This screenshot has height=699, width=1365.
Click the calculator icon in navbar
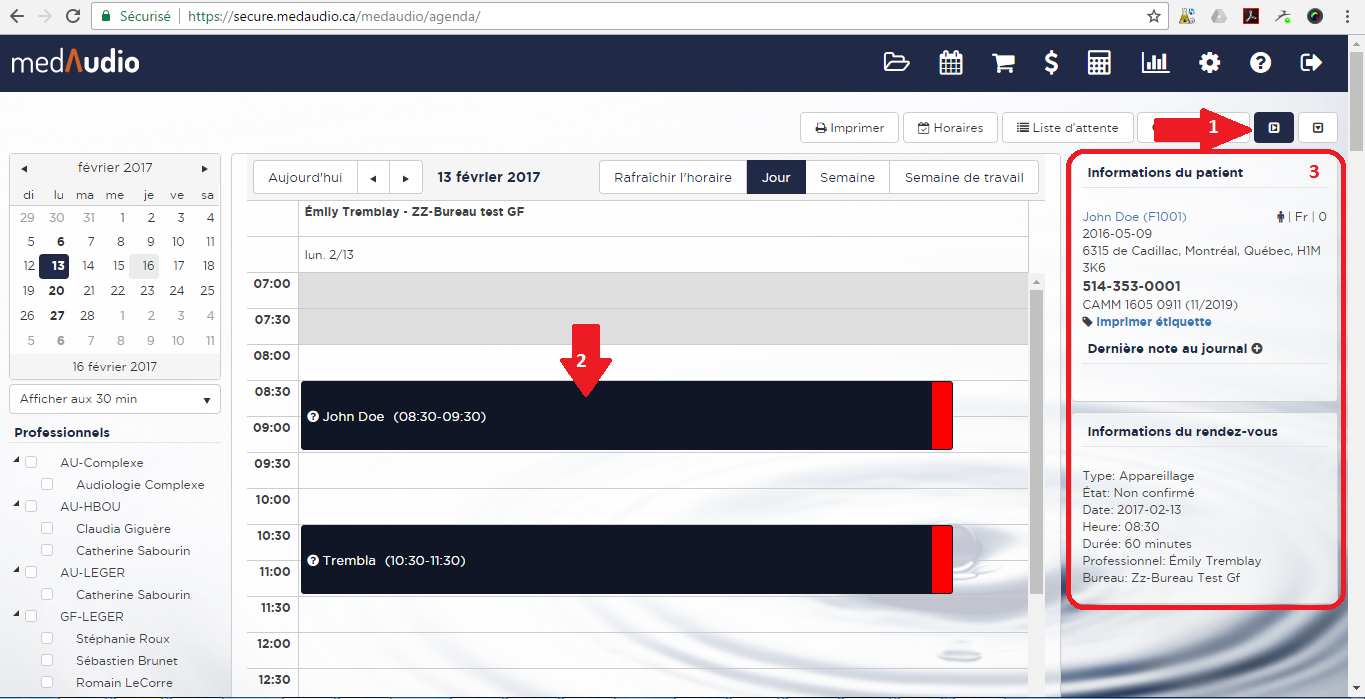[x=1100, y=63]
